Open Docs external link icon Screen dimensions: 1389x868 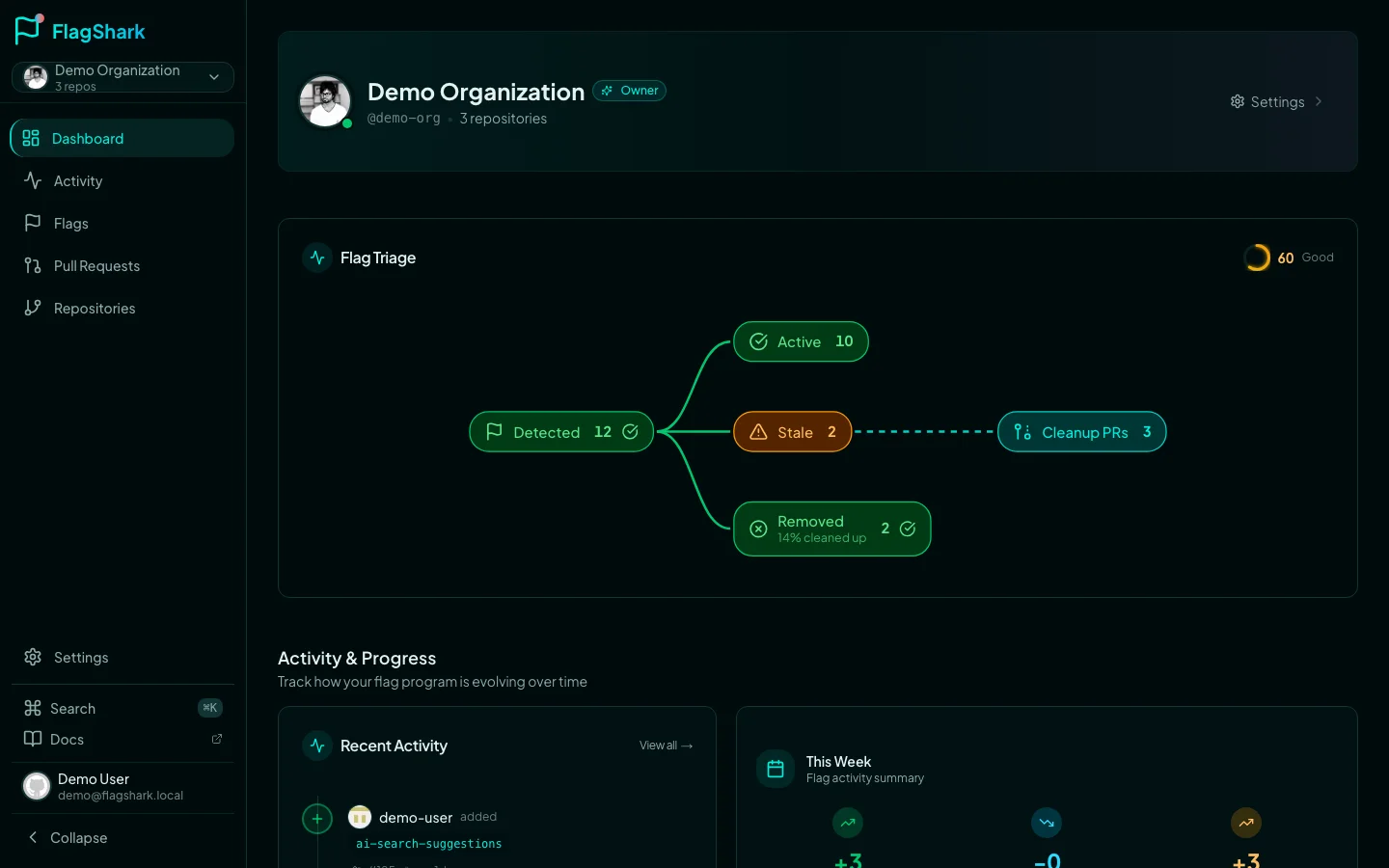pos(217,739)
